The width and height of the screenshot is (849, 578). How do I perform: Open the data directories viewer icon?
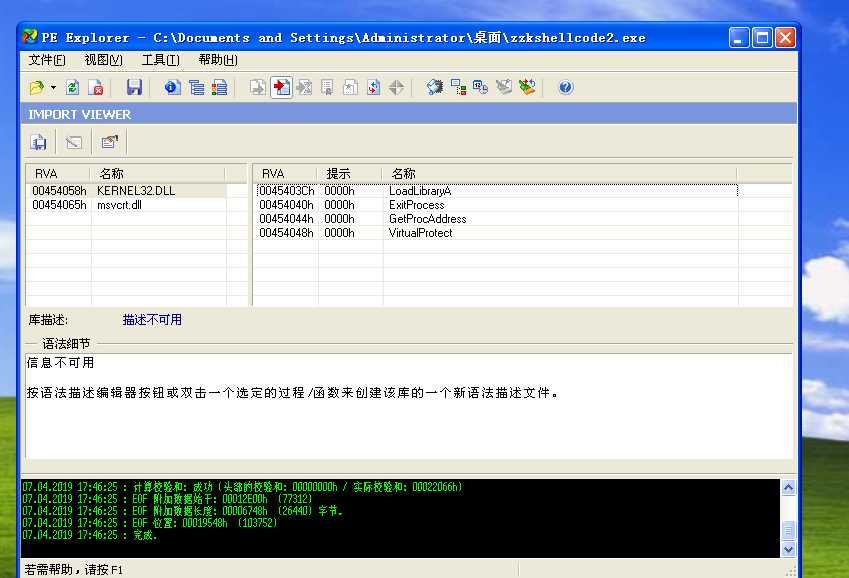(x=196, y=87)
